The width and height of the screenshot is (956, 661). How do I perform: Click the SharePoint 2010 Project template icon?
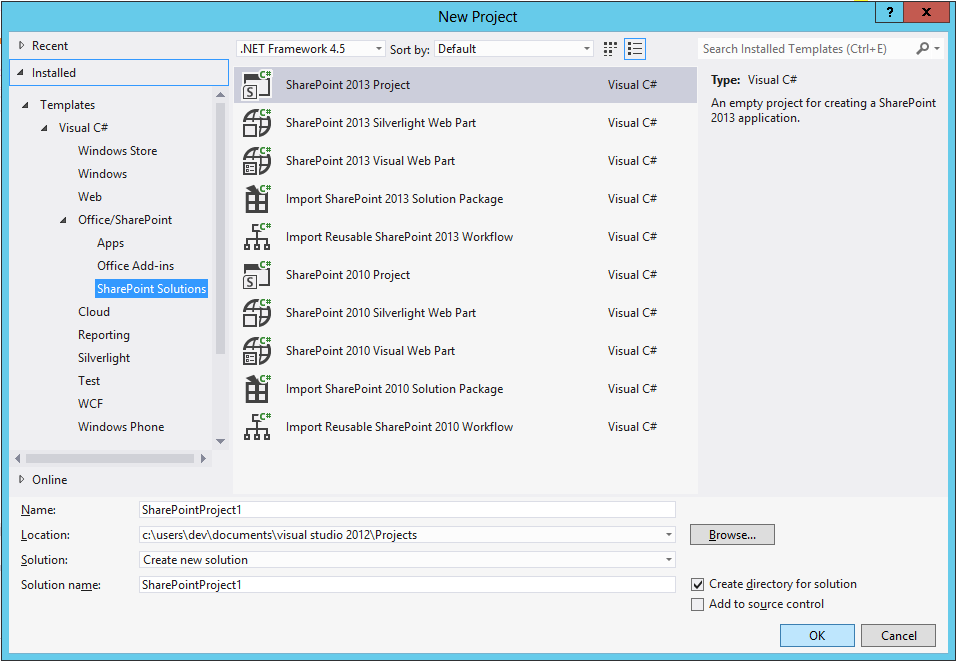(x=257, y=275)
